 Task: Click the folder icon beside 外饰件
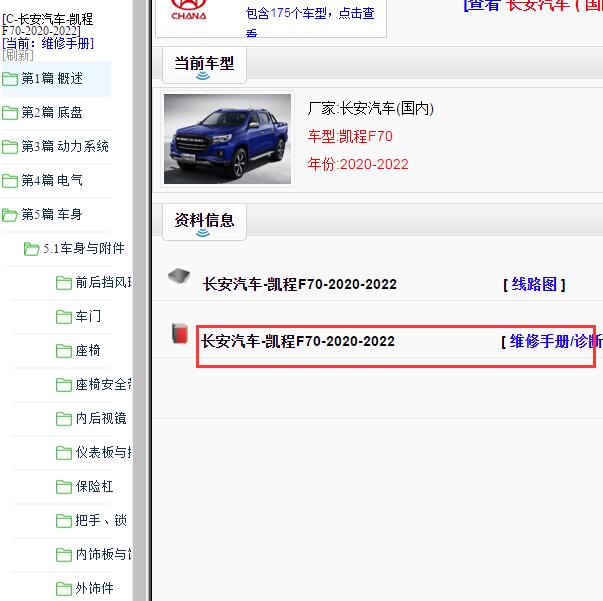click(x=64, y=589)
